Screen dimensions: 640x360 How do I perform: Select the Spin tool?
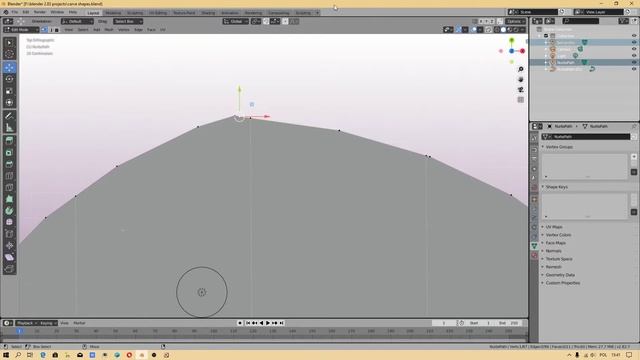[x=9, y=211]
